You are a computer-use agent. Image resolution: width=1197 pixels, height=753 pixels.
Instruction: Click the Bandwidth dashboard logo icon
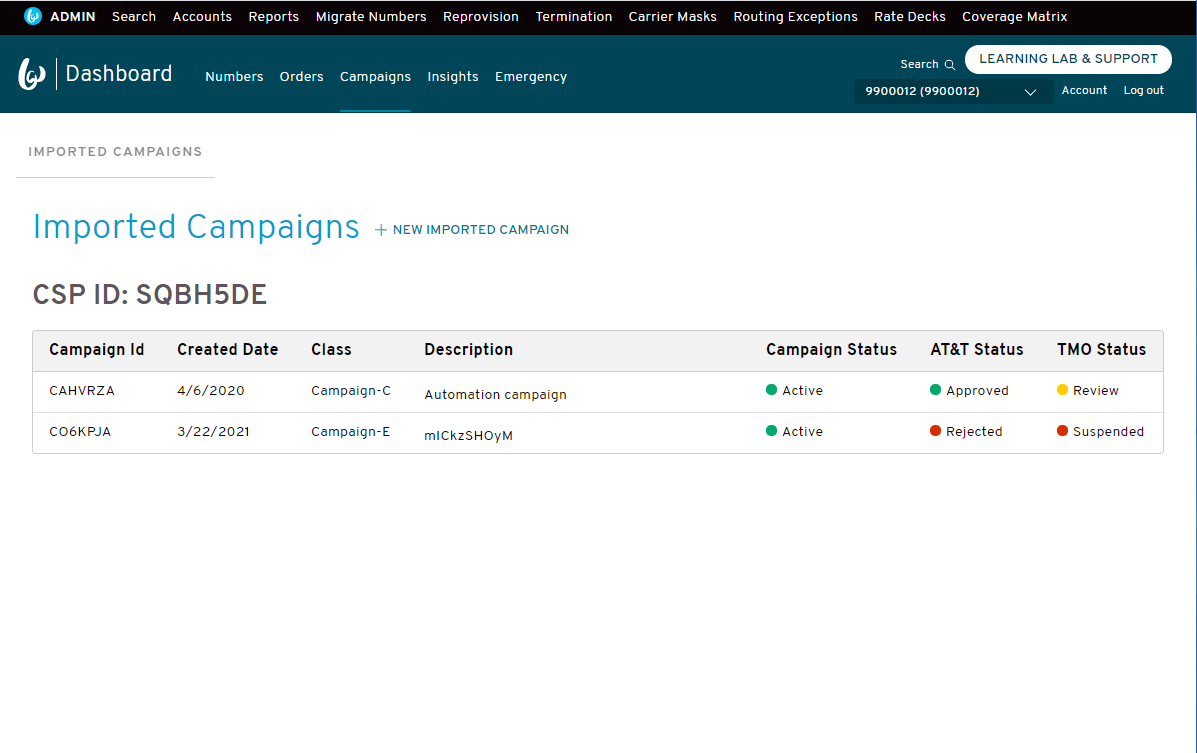[x=31, y=74]
